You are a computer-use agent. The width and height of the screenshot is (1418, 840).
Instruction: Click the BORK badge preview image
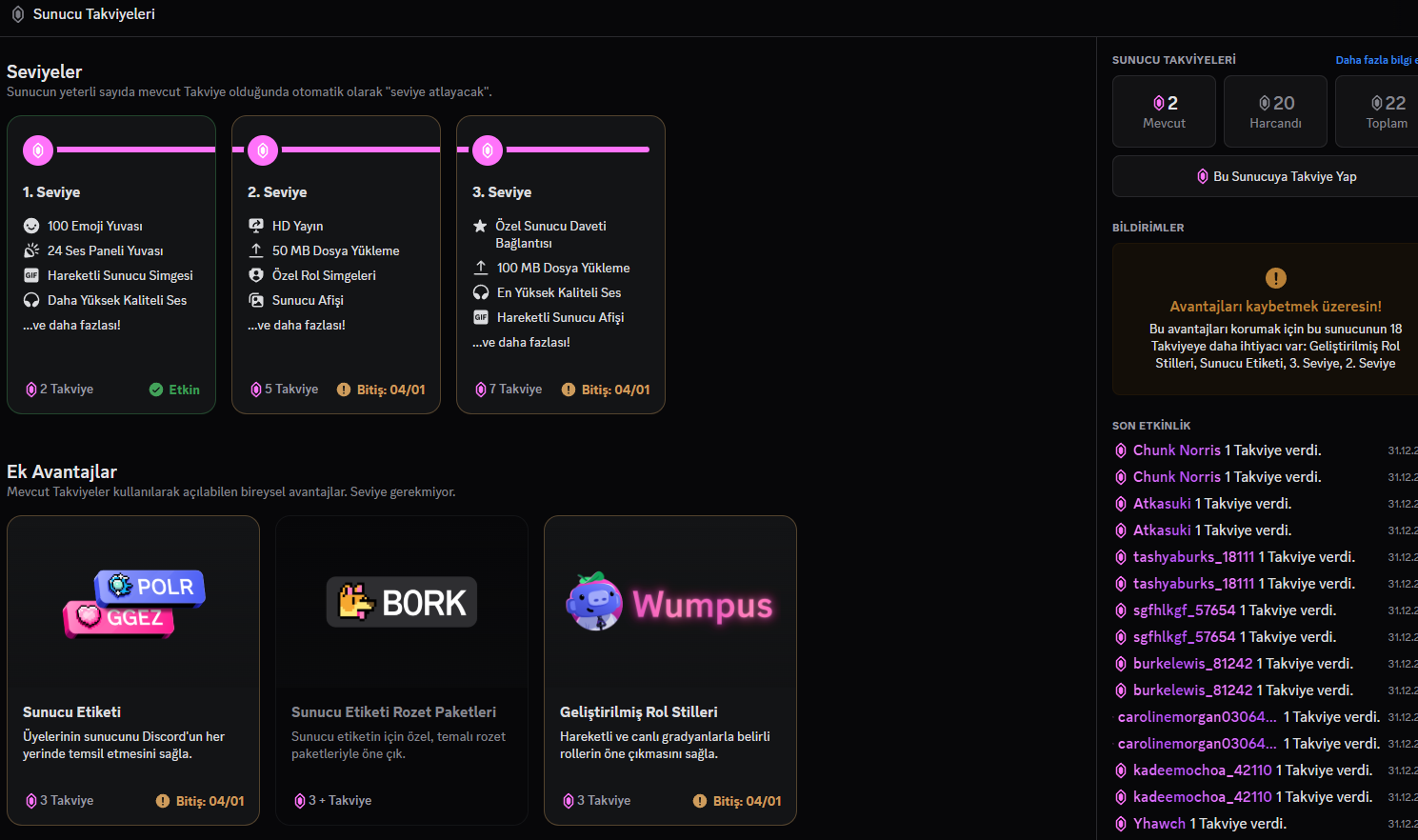tap(402, 602)
